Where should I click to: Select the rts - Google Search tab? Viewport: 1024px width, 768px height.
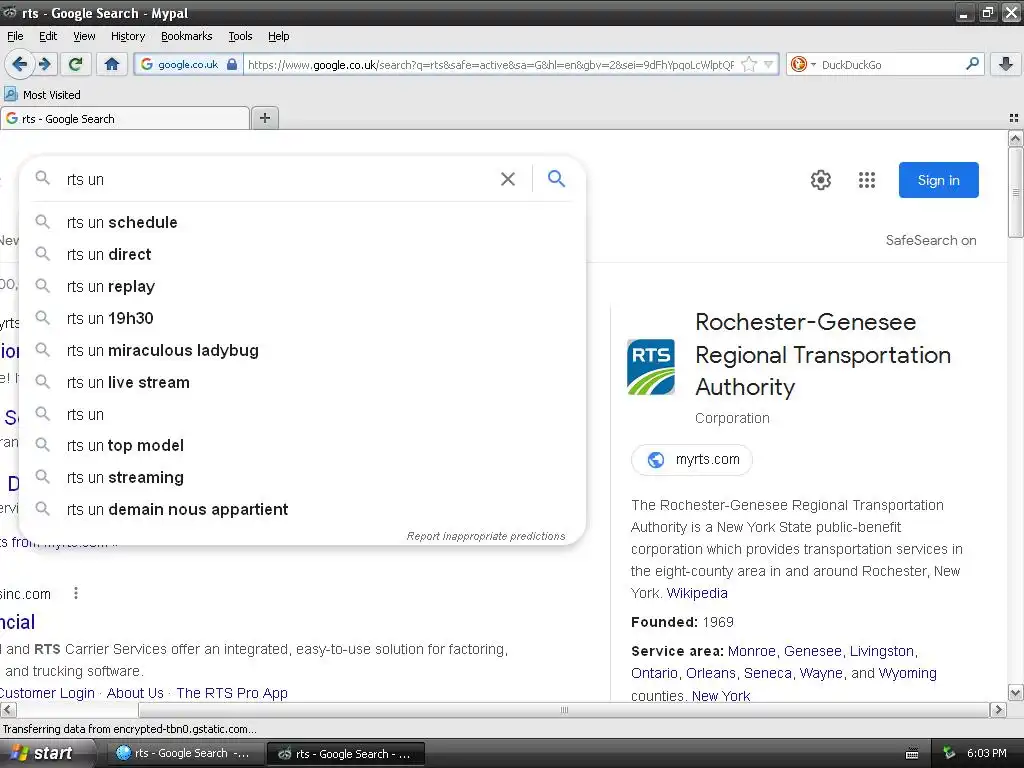(x=125, y=118)
